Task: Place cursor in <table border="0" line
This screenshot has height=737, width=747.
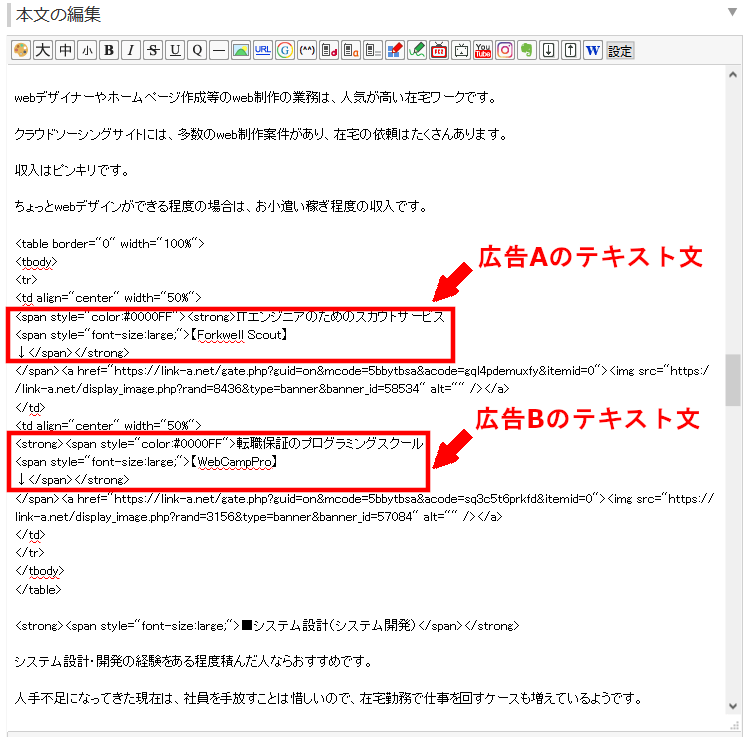Action: click(110, 244)
